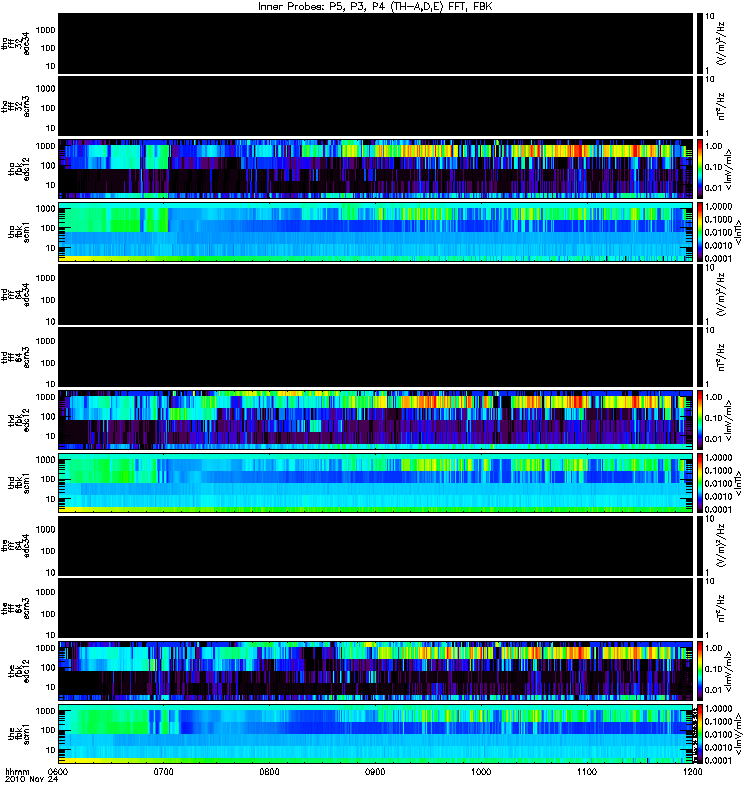The height and width of the screenshot is (800, 750).
Task: Click the <|mV/m|> unit label of tha fbk edc12
Action: pos(728,169)
